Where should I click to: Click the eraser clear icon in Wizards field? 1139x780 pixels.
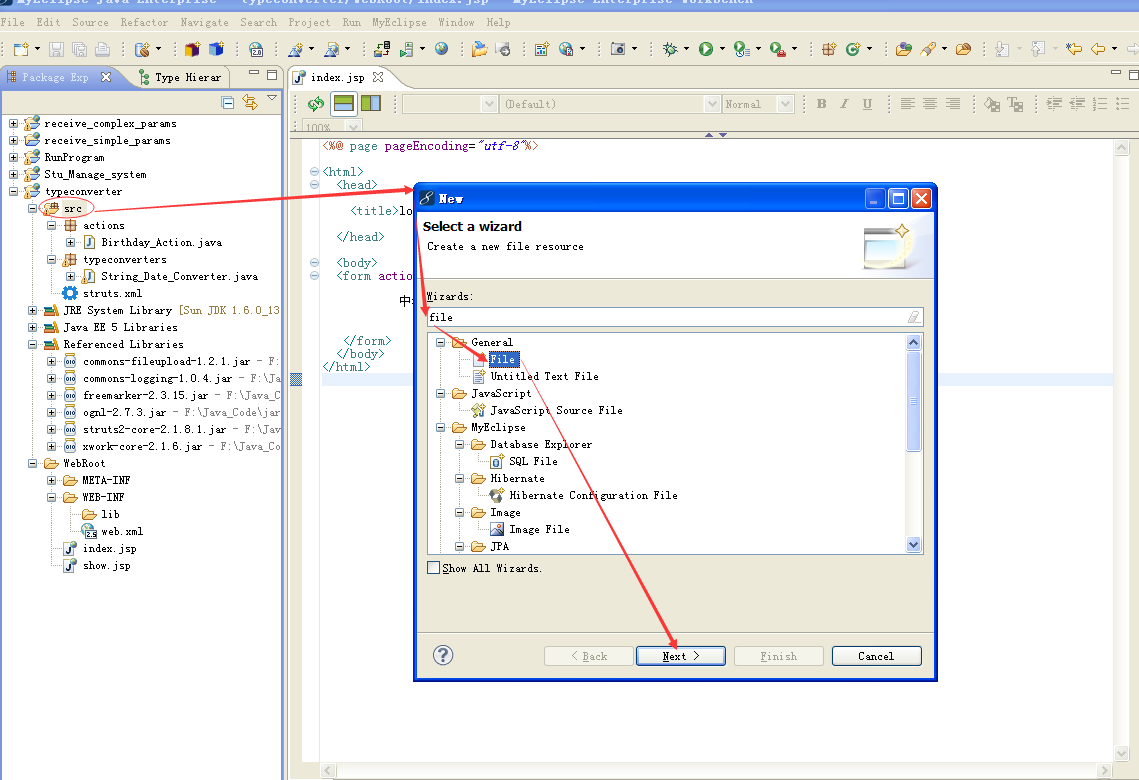point(914,317)
